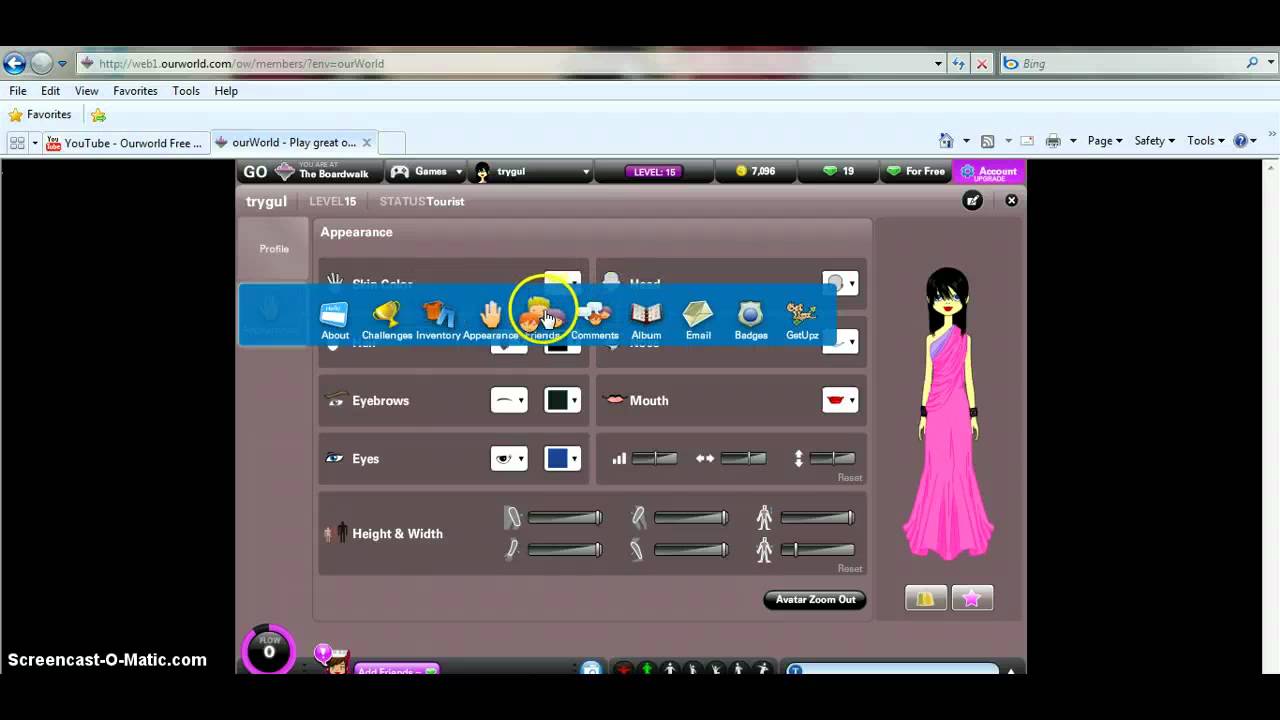Click the green dance emote icon
Viewport: 1280px width, 720px height.
click(x=647, y=669)
